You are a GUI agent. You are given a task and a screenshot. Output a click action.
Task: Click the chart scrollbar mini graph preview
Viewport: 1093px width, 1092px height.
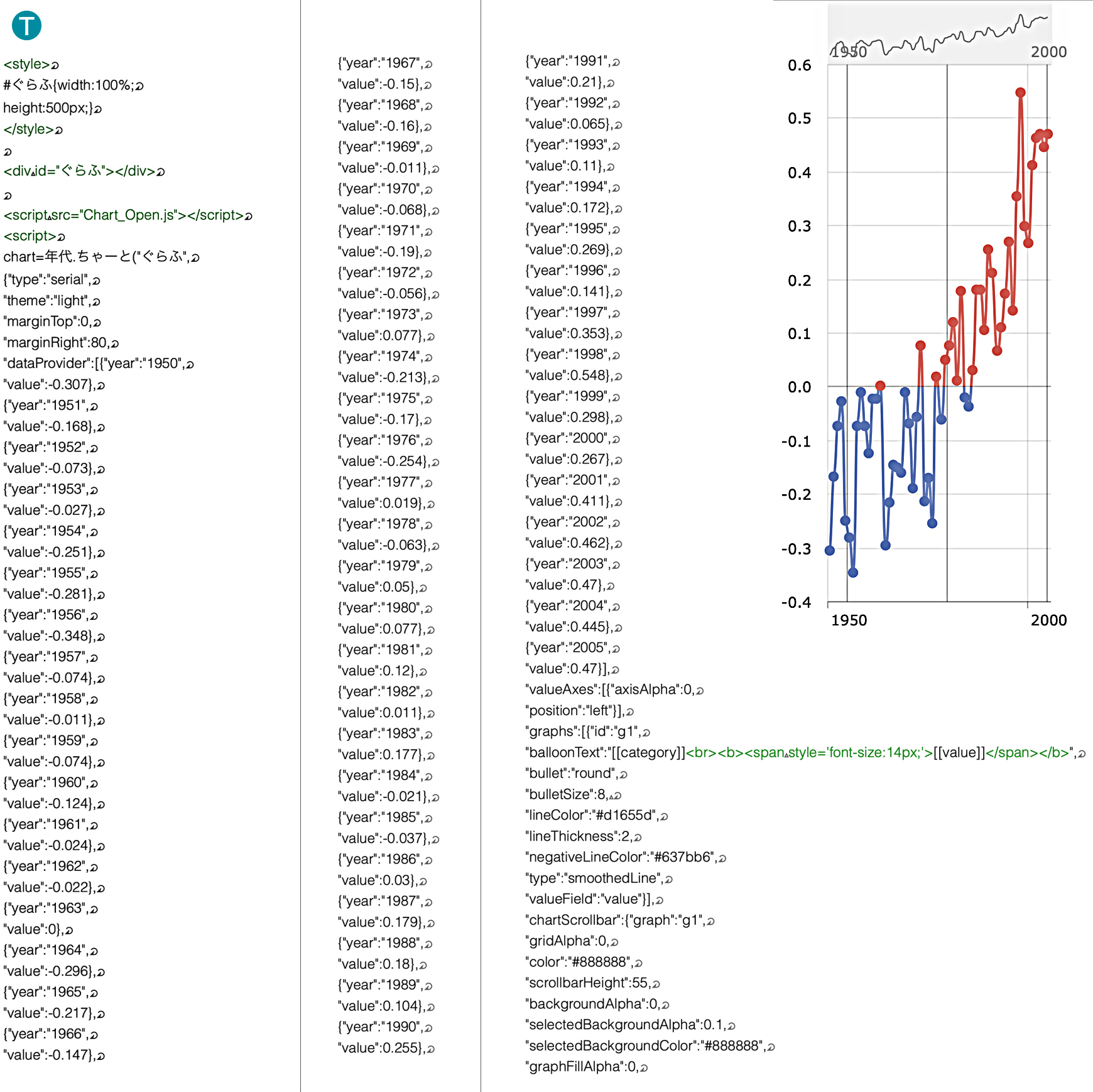(x=939, y=33)
